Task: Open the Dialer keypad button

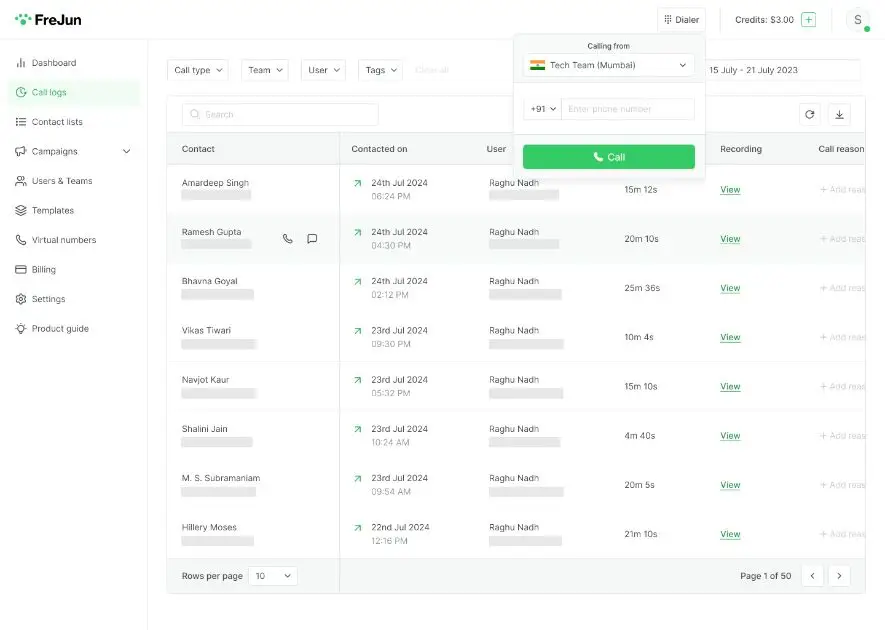Action: click(681, 20)
